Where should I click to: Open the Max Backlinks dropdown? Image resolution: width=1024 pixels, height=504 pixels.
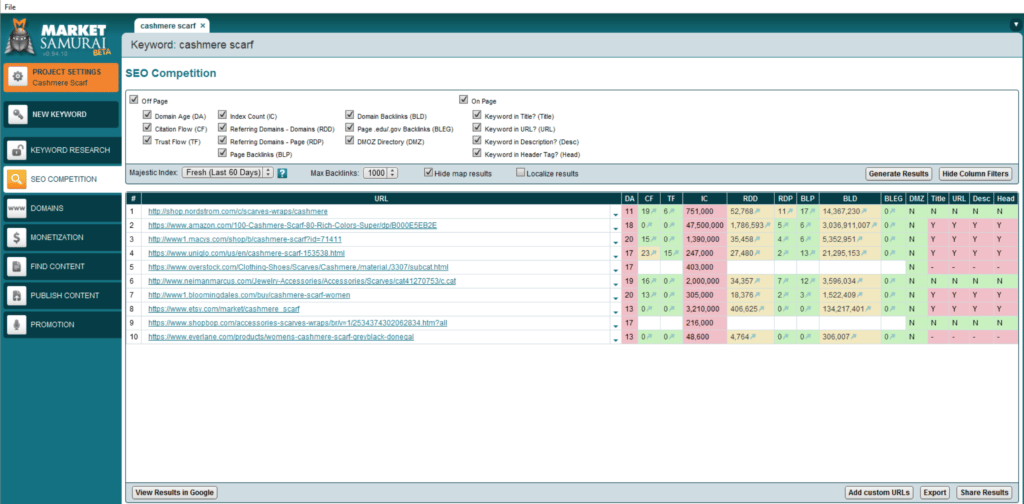(379, 173)
